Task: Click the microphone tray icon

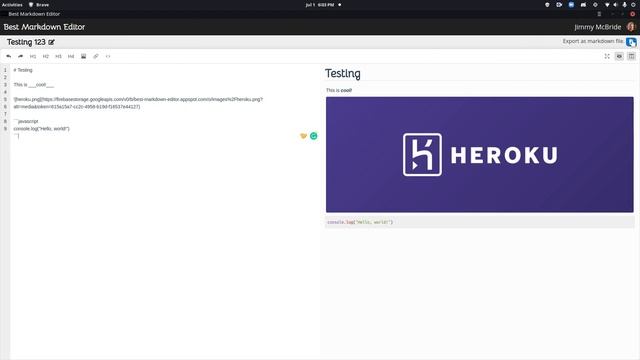Action: [x=624, y=5]
